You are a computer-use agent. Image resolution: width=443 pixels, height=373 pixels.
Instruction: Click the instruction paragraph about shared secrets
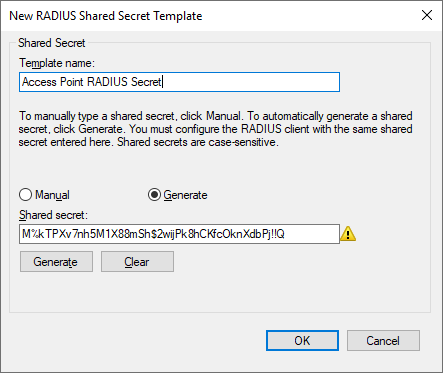[x=215, y=129]
